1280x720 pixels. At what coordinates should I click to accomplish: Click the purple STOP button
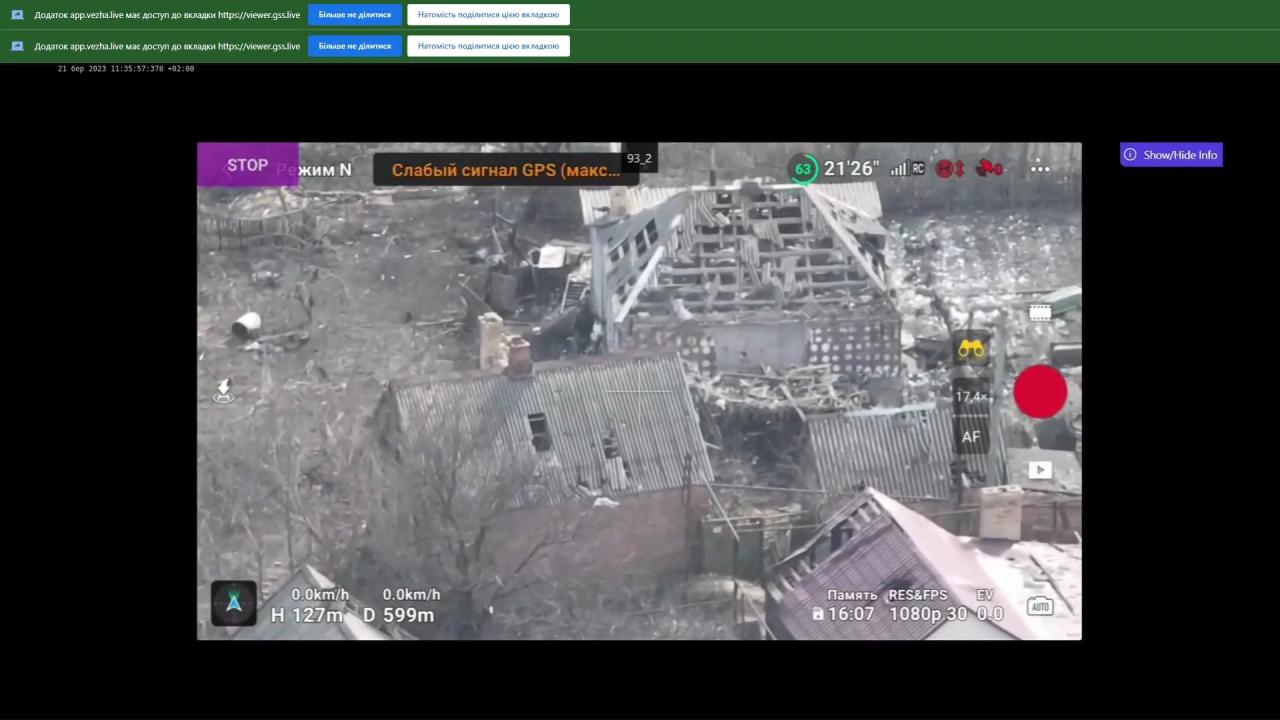click(x=247, y=165)
